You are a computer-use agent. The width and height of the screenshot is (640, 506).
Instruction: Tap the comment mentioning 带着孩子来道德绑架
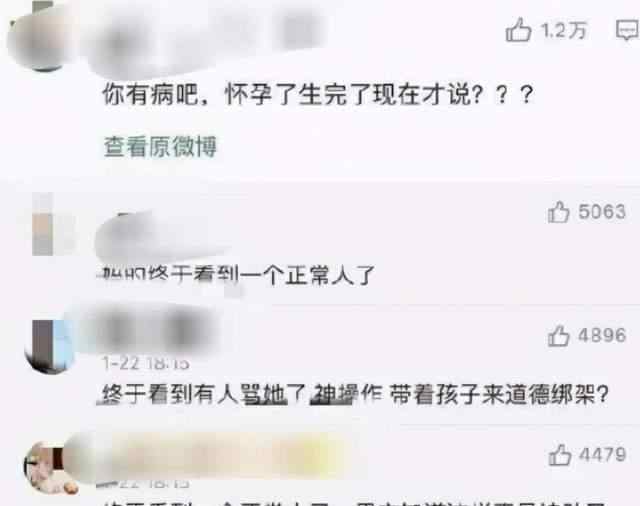[x=354, y=395]
